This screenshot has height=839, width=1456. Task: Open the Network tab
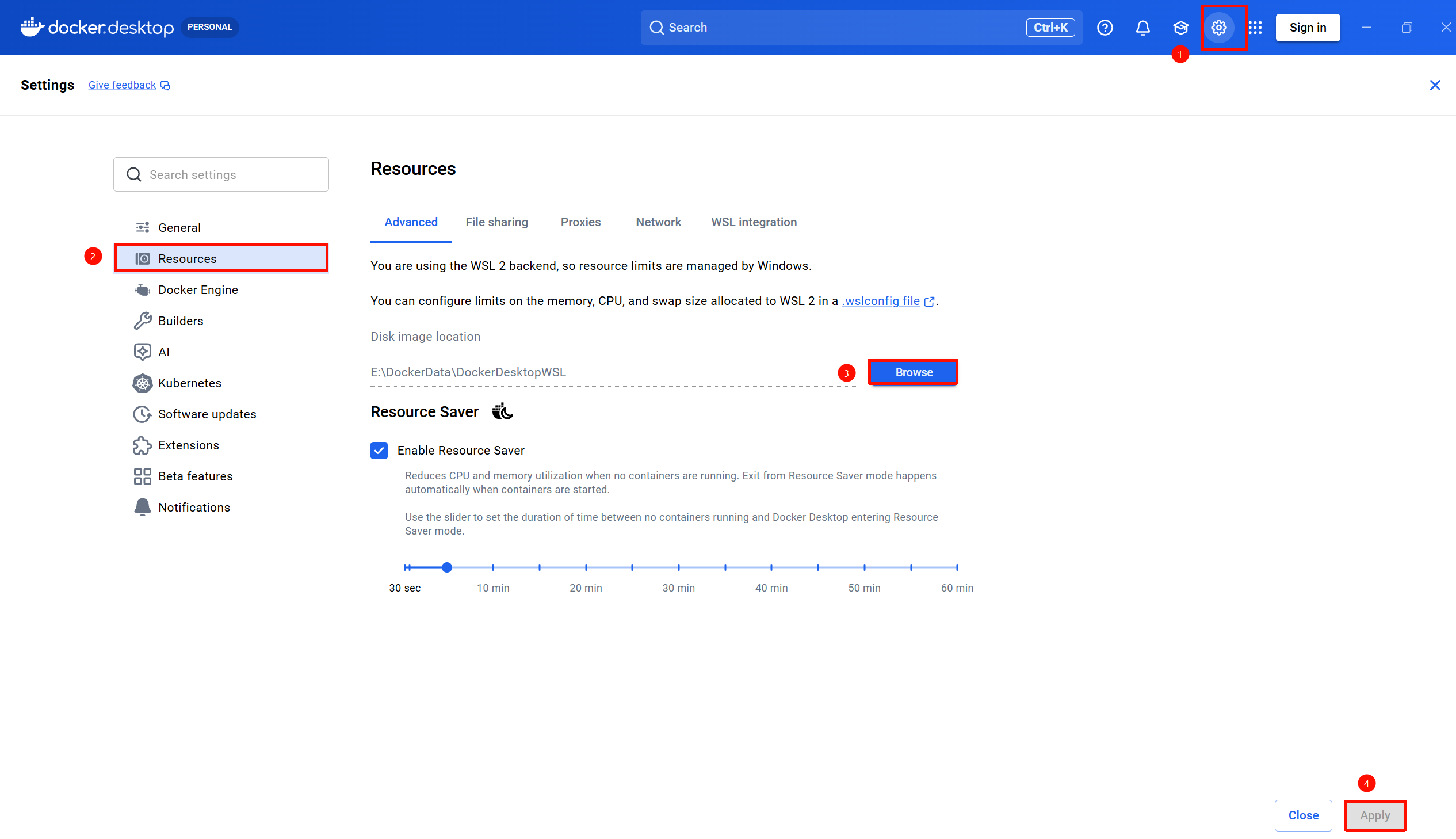pos(658,222)
